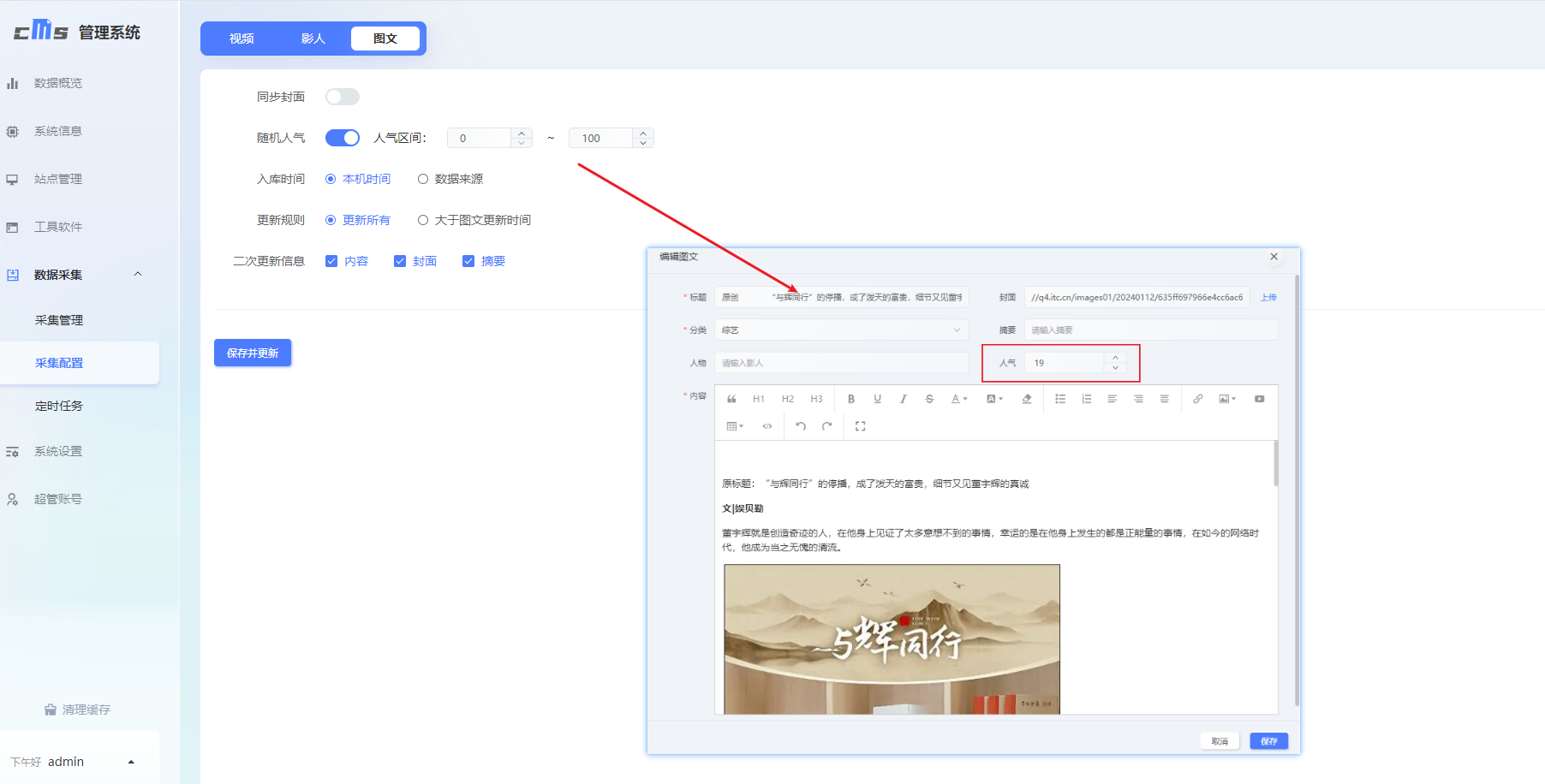Select the 数据来源 radio option

[450, 179]
